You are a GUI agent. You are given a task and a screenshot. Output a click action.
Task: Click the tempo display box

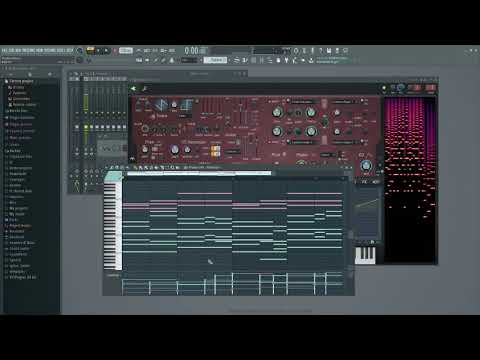pyautogui.click(x=126, y=50)
